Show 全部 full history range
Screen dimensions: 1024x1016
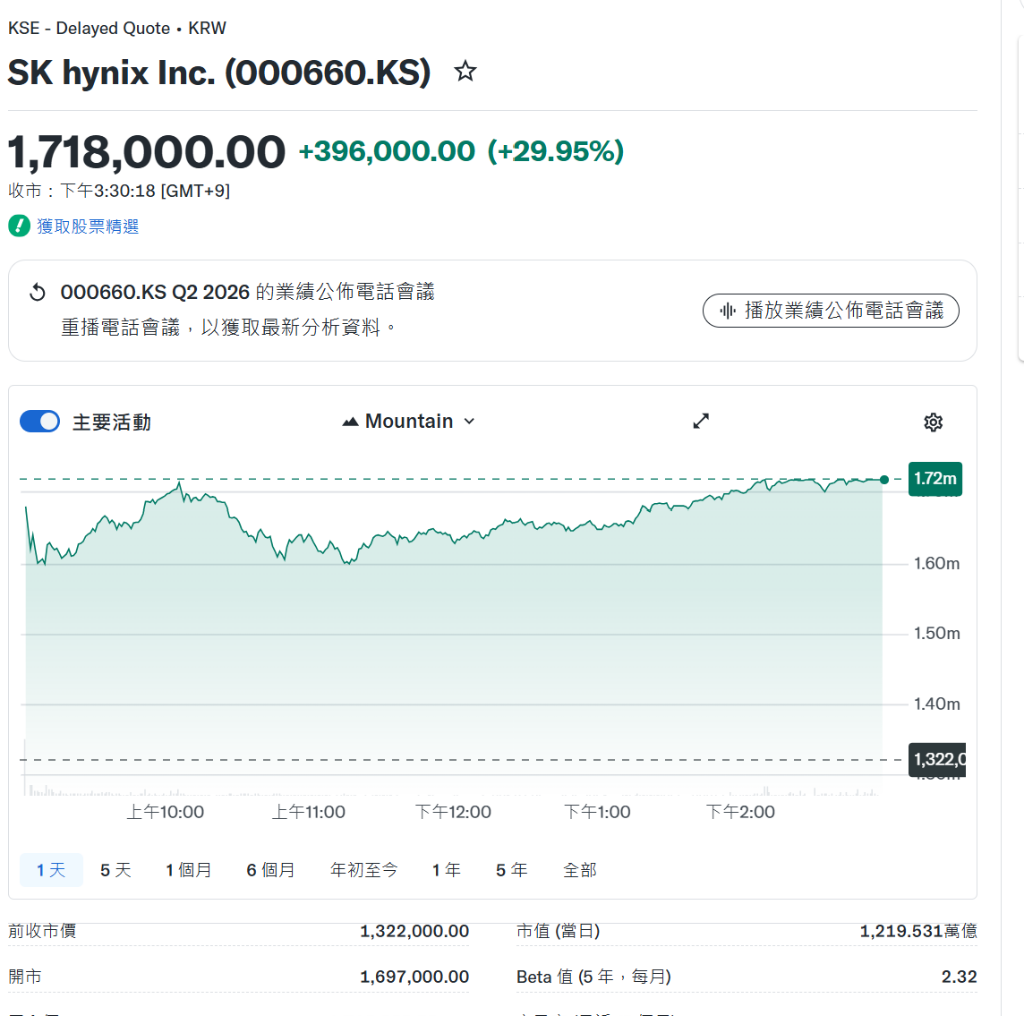(580, 870)
